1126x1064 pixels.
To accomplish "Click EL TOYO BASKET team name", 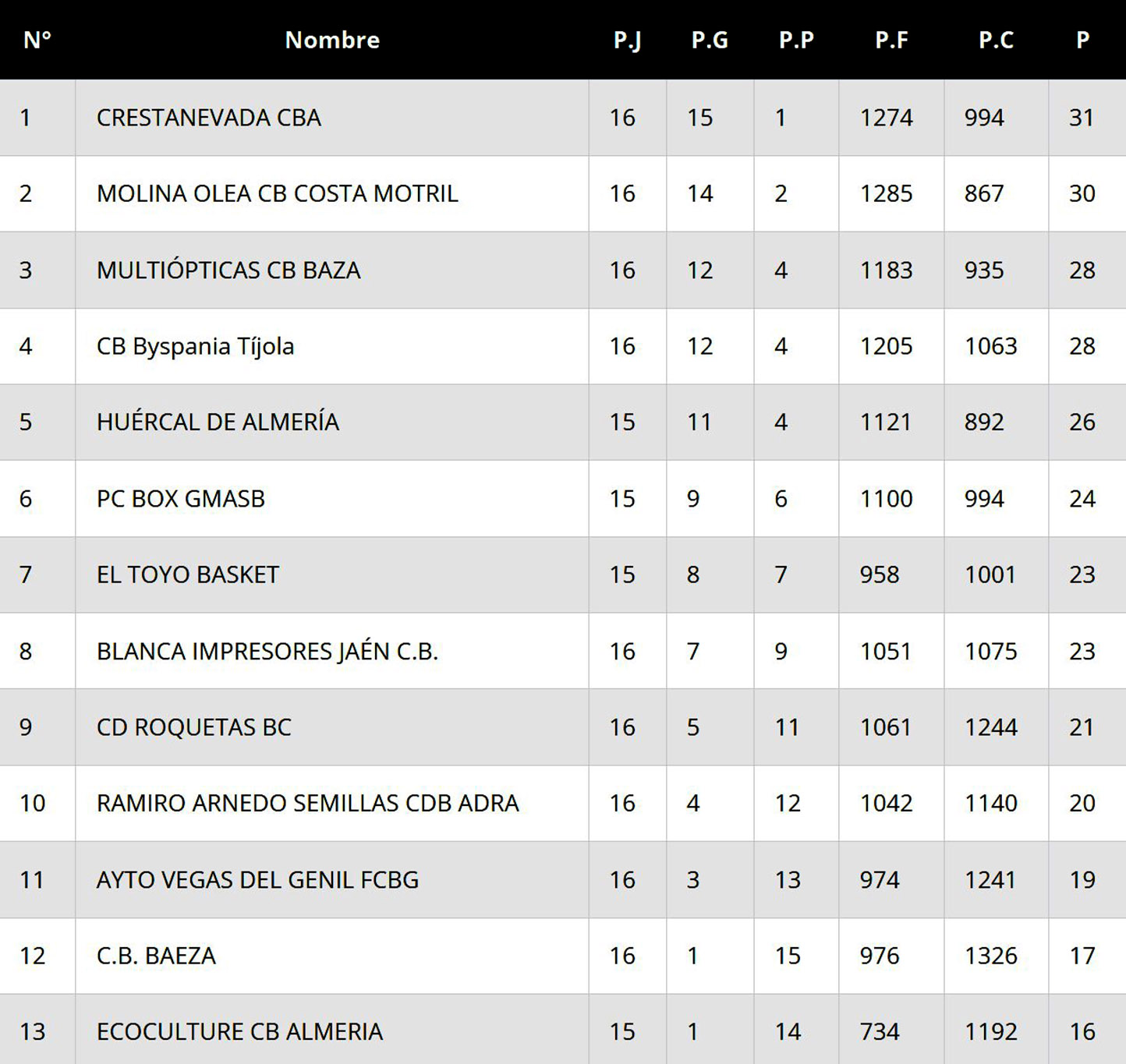I will click(187, 574).
